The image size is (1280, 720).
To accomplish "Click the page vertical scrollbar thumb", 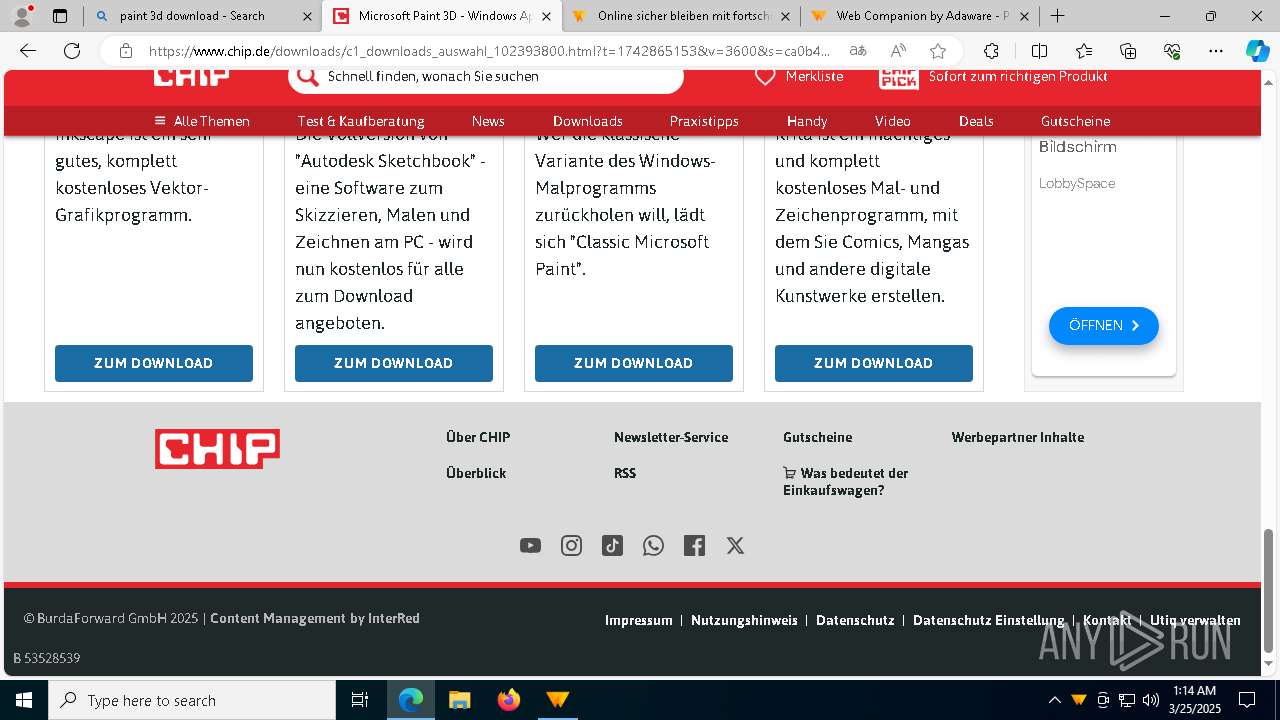I will [1269, 589].
